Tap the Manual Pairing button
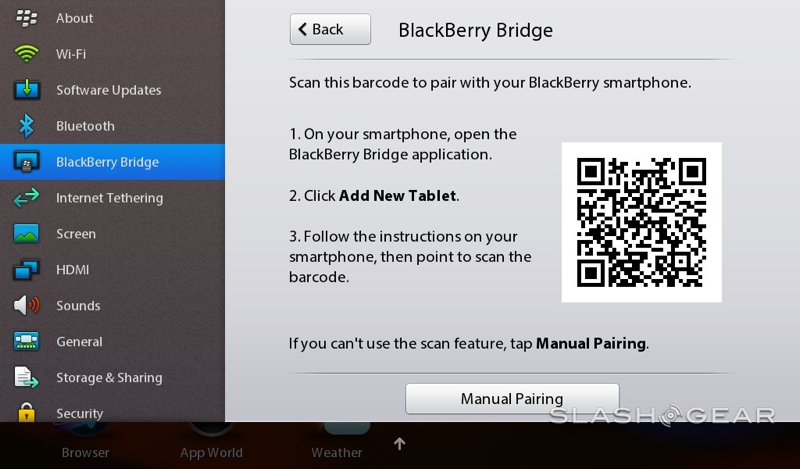The width and height of the screenshot is (800, 469). (512, 399)
